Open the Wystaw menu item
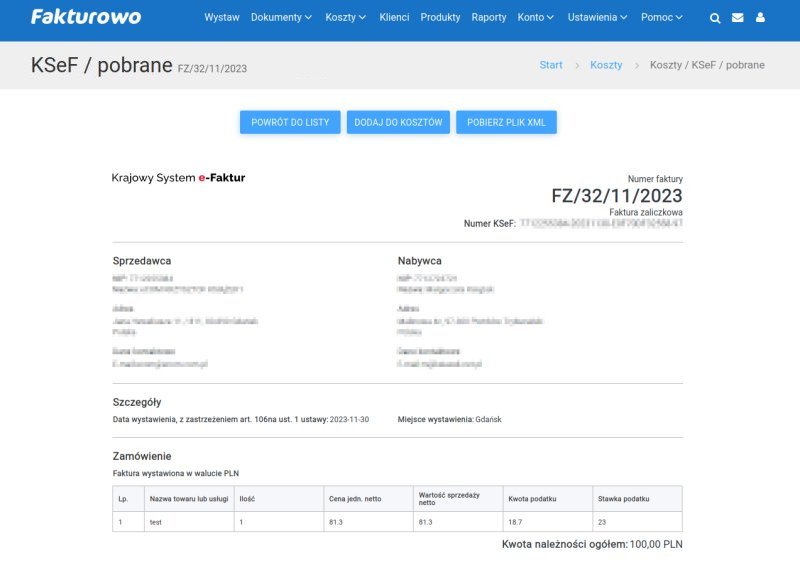Image resolution: width=800 pixels, height=561 pixels. (x=221, y=17)
